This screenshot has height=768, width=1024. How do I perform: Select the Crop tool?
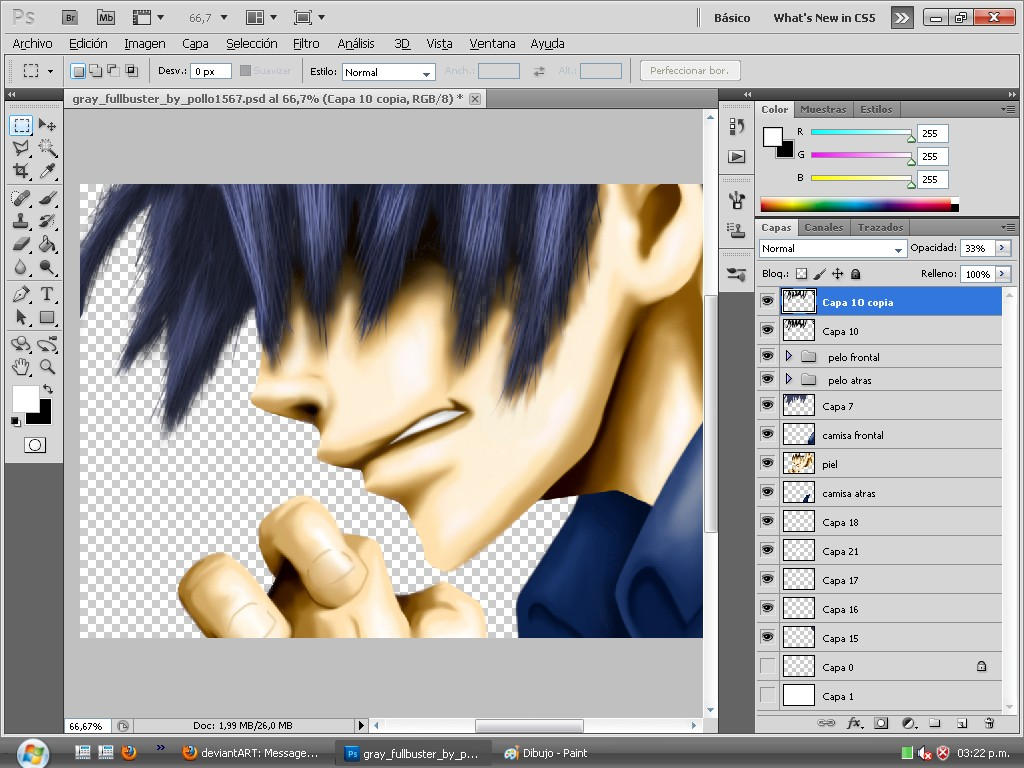point(22,171)
